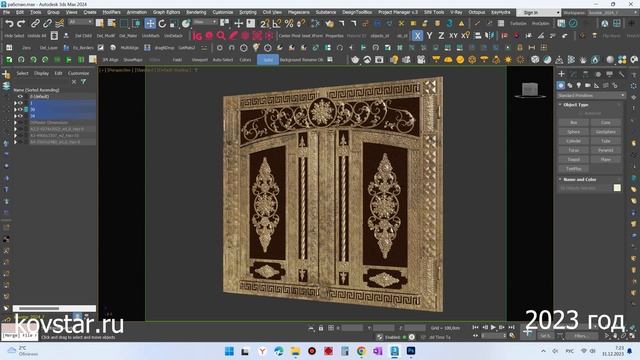Open the Select by Name dialog icon
This screenshot has width=640, height=360.
(x=111, y=24)
